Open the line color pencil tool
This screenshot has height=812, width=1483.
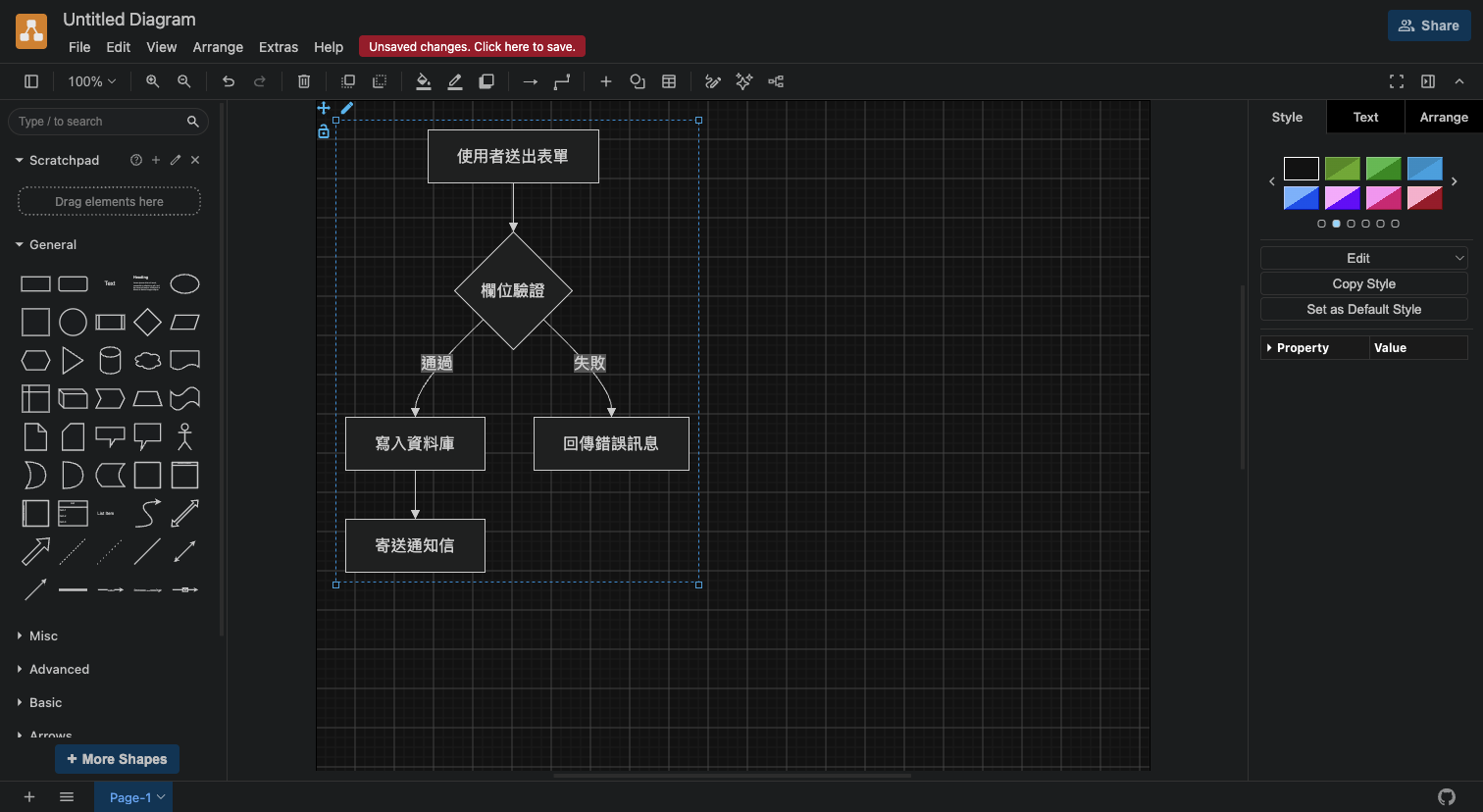click(x=455, y=81)
